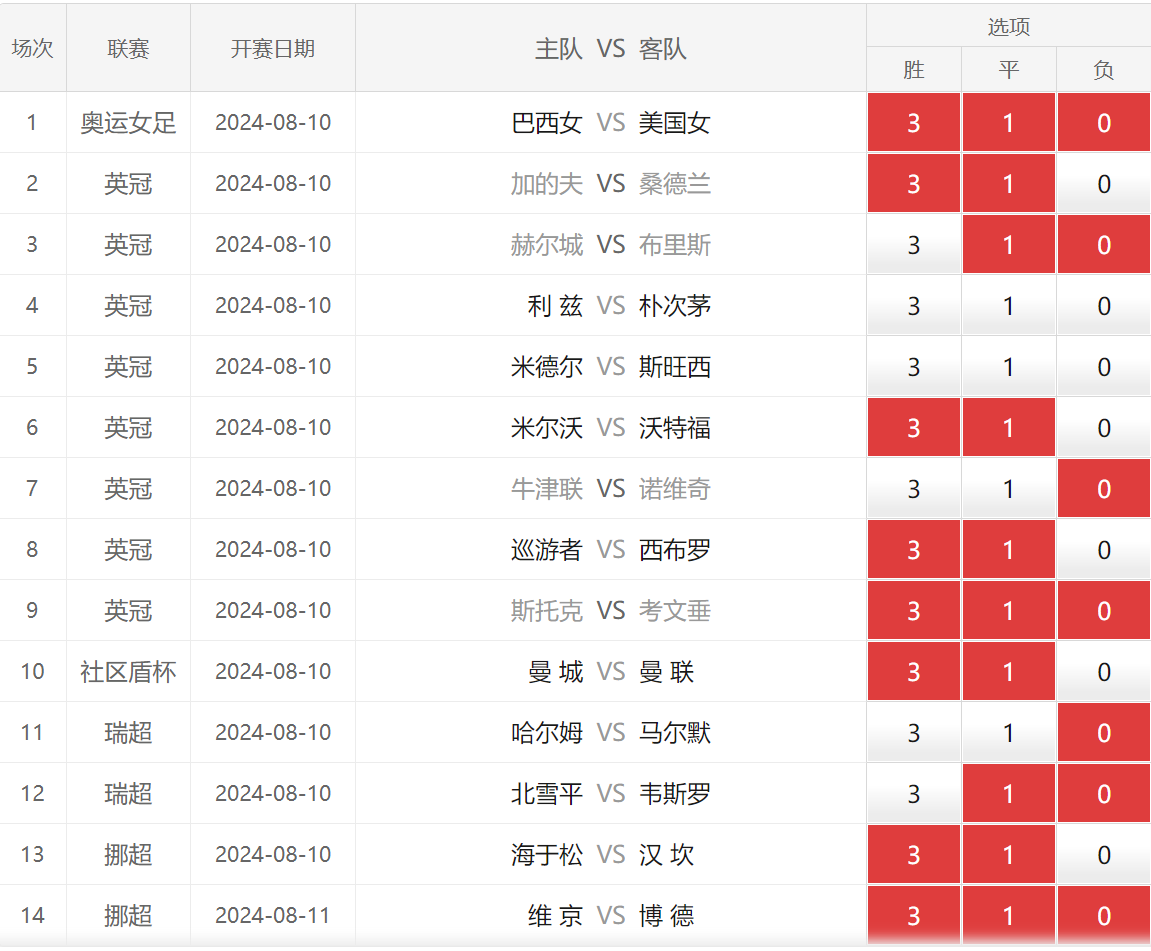Select loss (0) for 巡游者 VS 西布罗

(x=1104, y=549)
